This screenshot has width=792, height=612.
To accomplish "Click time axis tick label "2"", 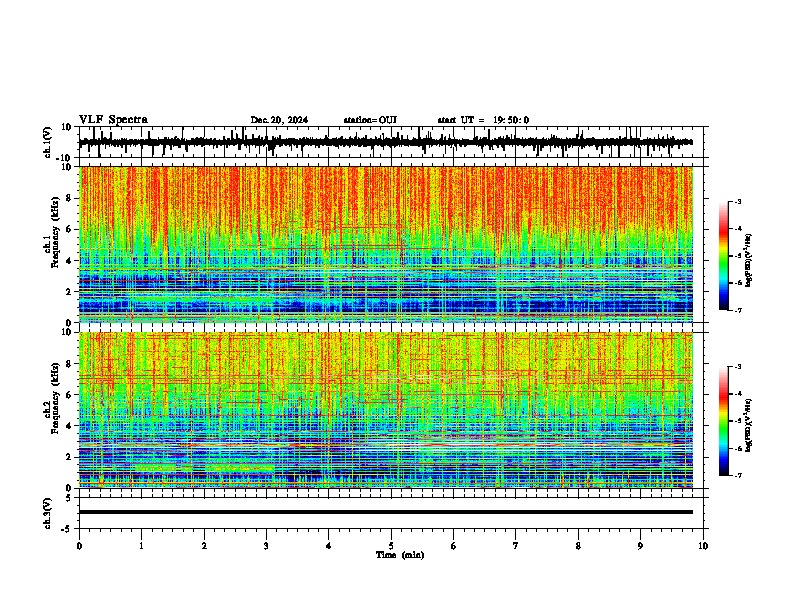I will pyautogui.click(x=204, y=546).
